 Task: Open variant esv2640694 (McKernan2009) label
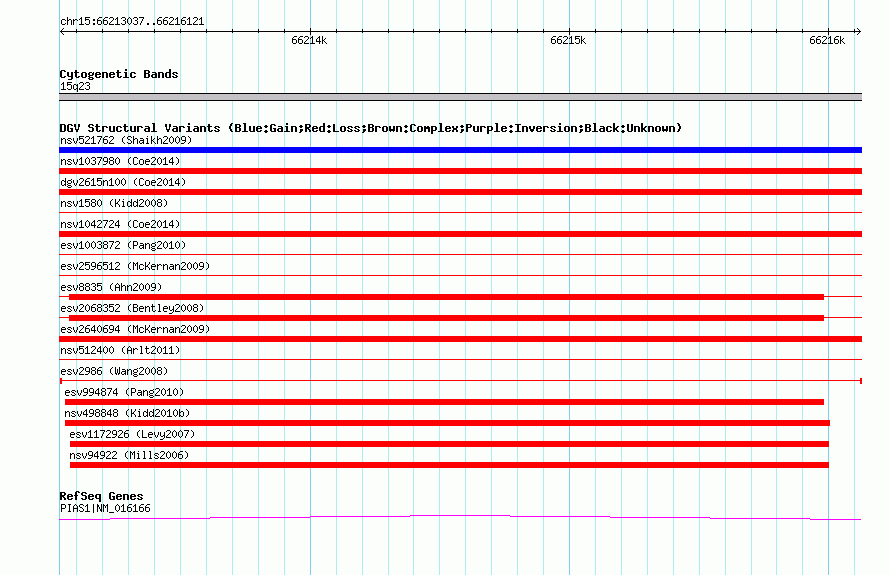tap(135, 329)
